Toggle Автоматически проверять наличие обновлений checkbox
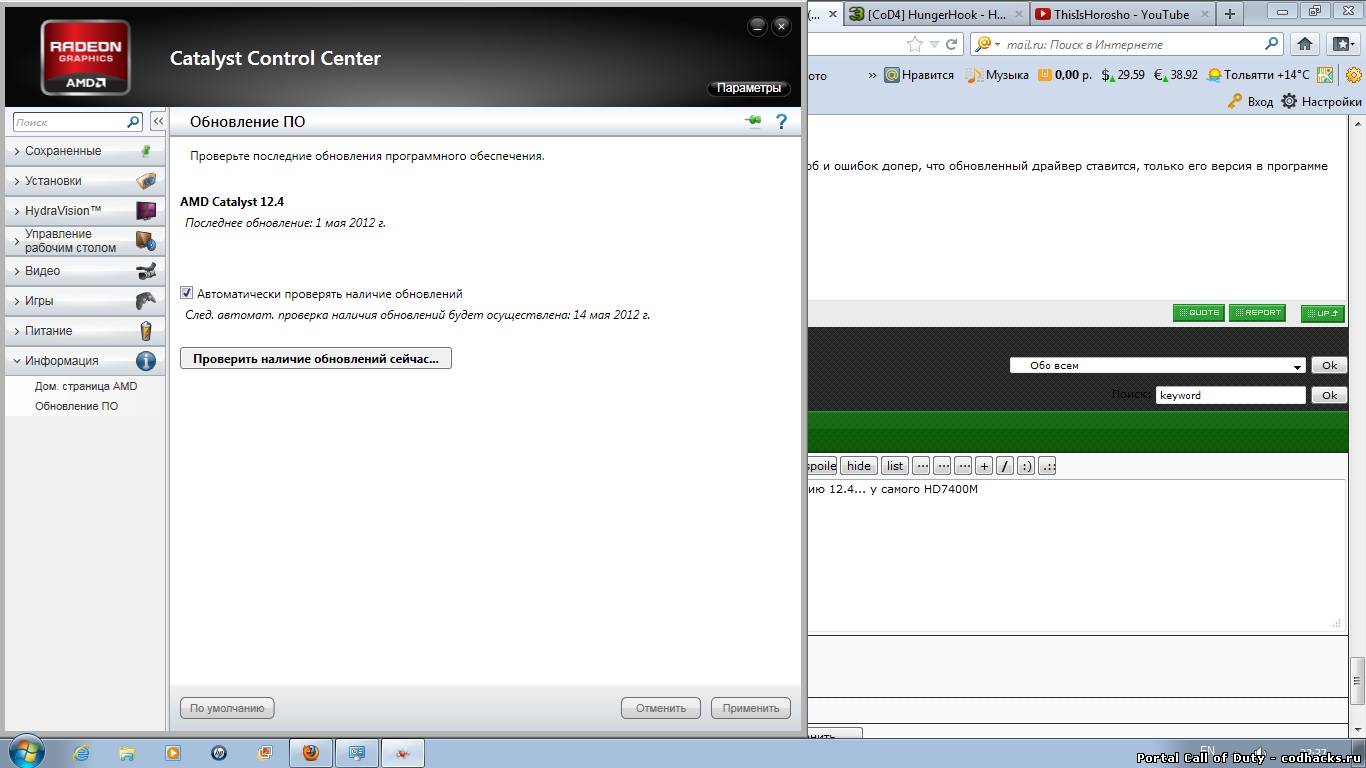This screenshot has width=1366, height=768. pos(186,293)
